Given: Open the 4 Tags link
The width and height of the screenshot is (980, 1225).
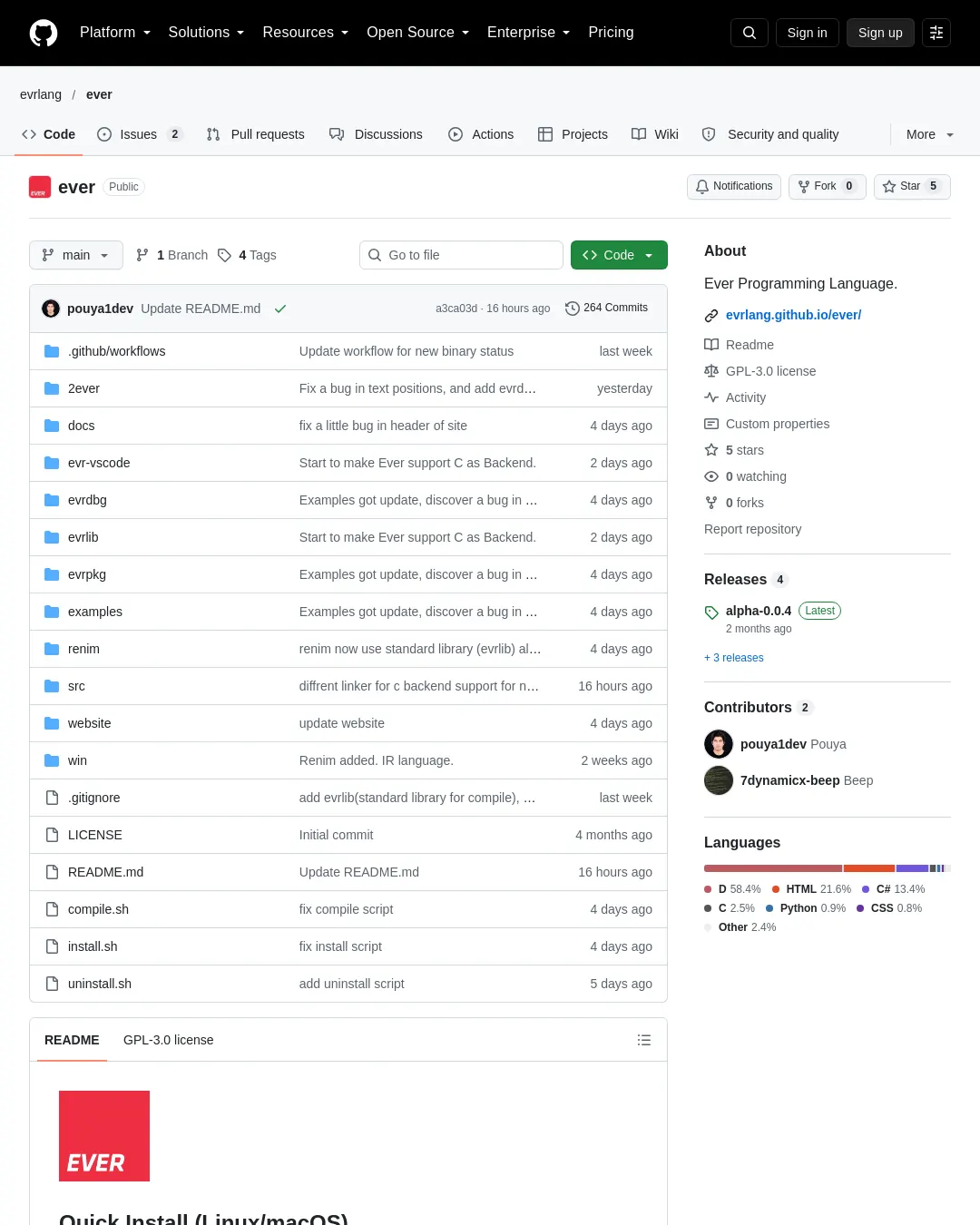Looking at the screenshot, I should [x=247, y=255].
